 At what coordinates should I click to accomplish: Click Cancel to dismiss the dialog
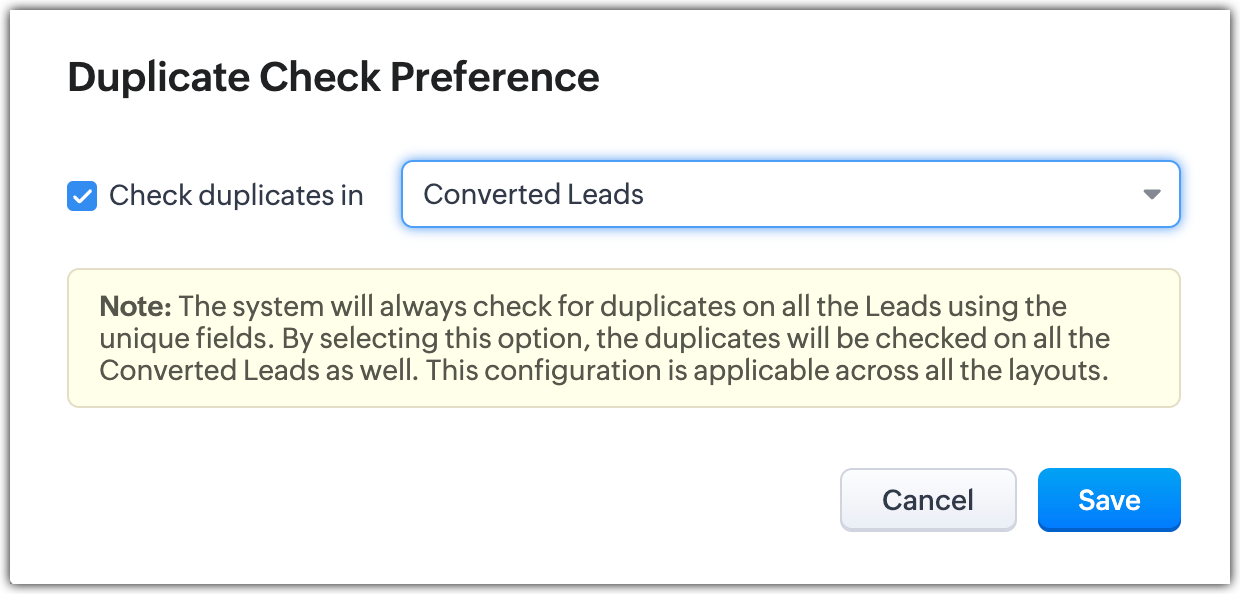tap(927, 499)
